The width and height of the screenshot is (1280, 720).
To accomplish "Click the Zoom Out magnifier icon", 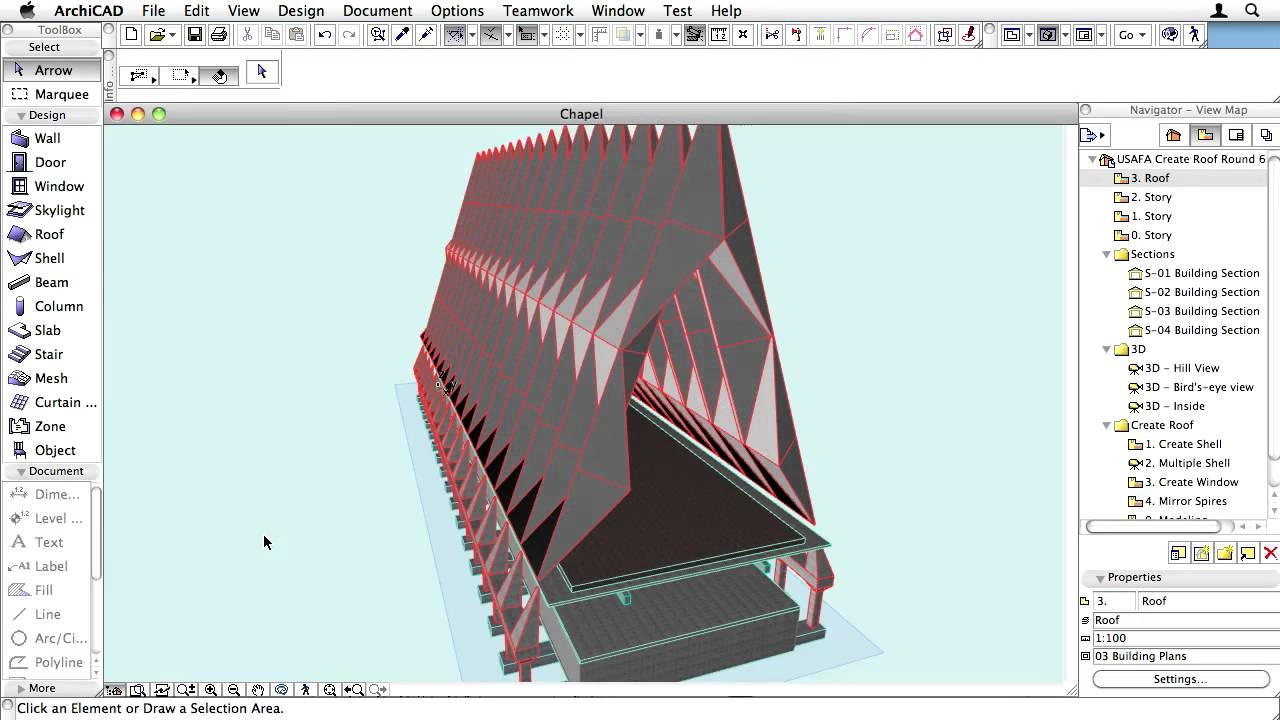I will [x=234, y=690].
